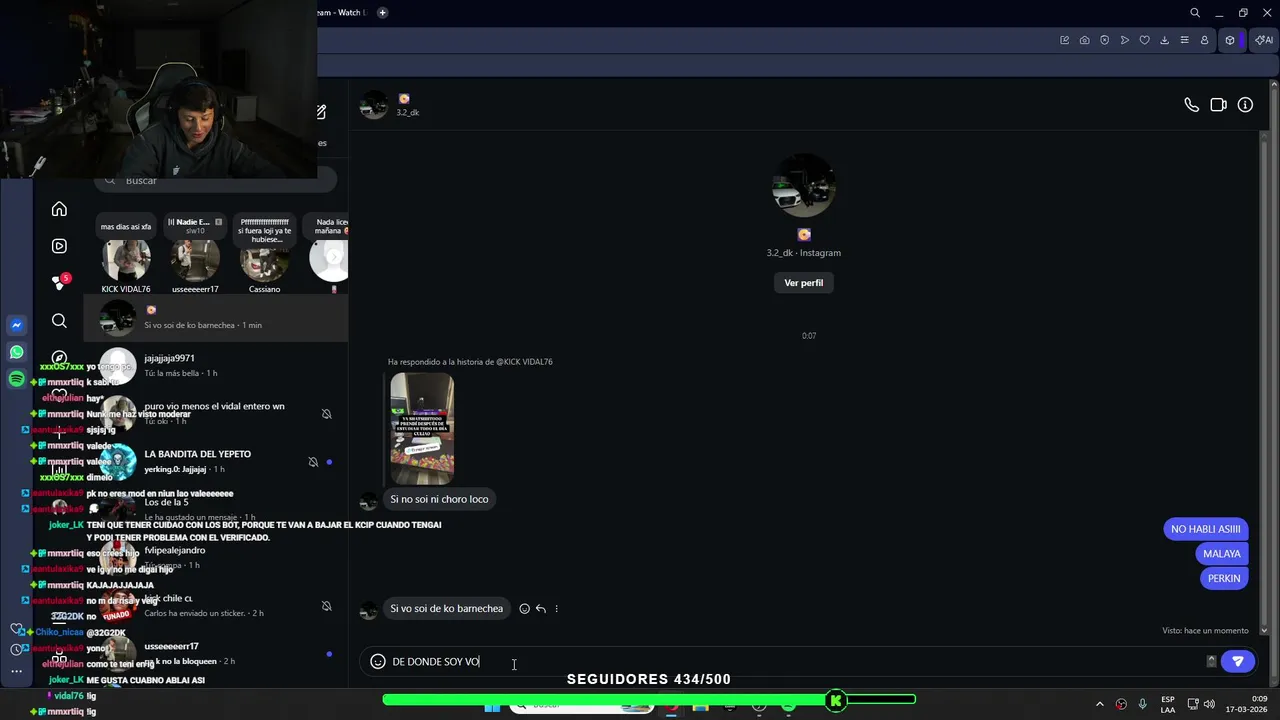Open WhatsApp in the browser sidebar
This screenshot has width=1280, height=720.
(x=16, y=352)
